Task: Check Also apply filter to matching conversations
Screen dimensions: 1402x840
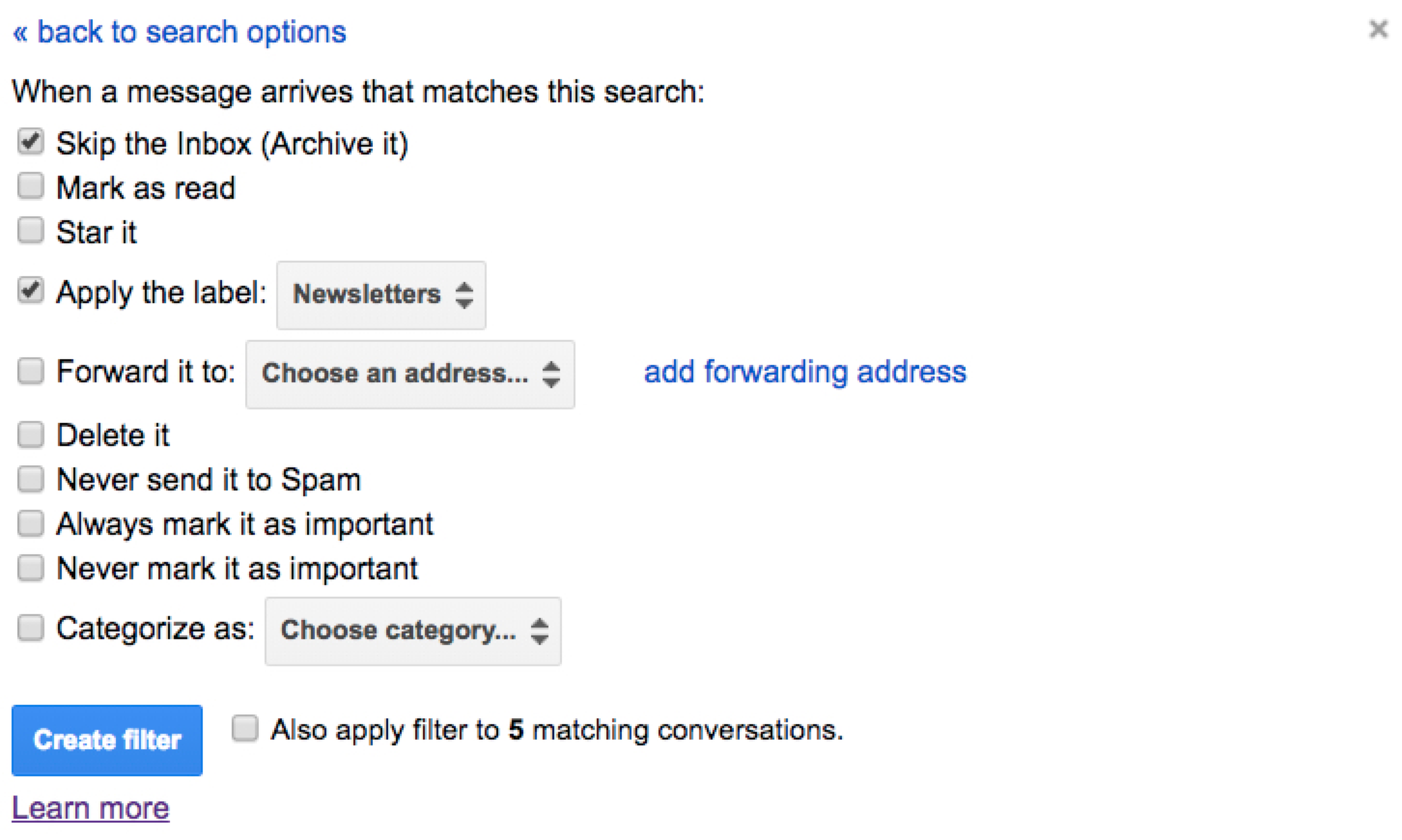Action: point(245,728)
